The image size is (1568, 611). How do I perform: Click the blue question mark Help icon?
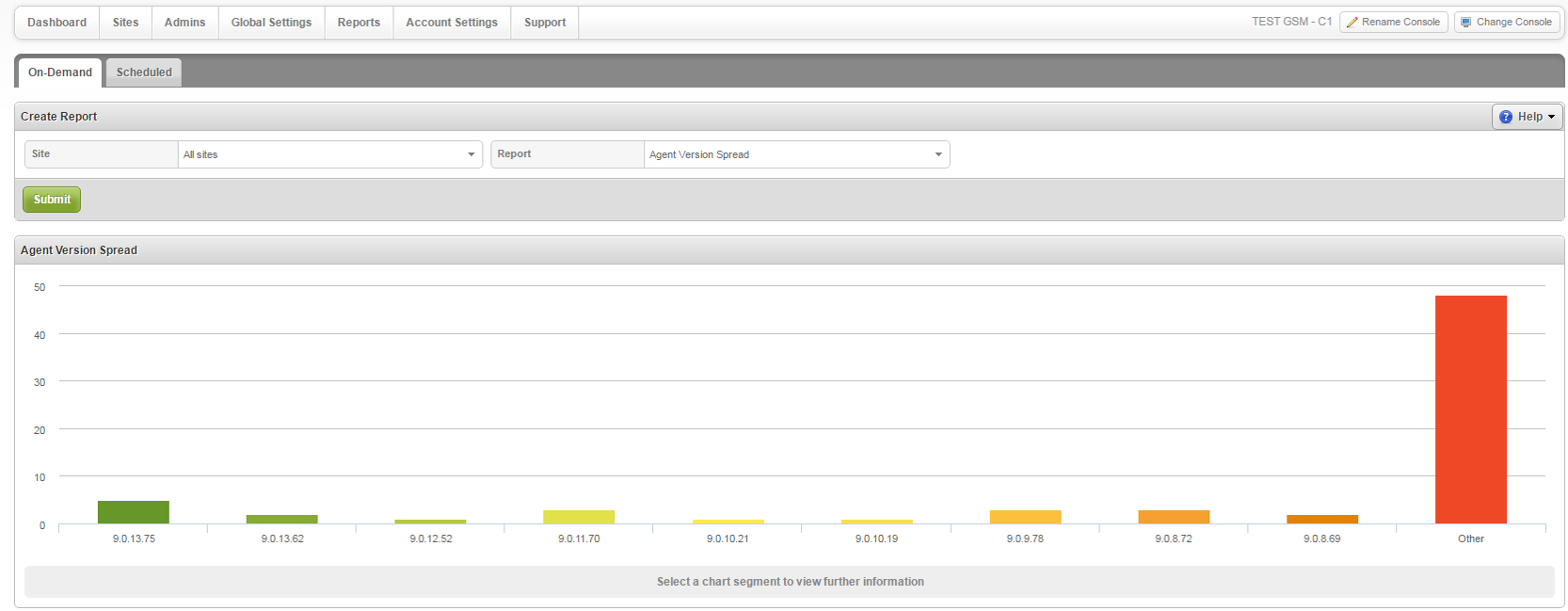pos(1506,117)
